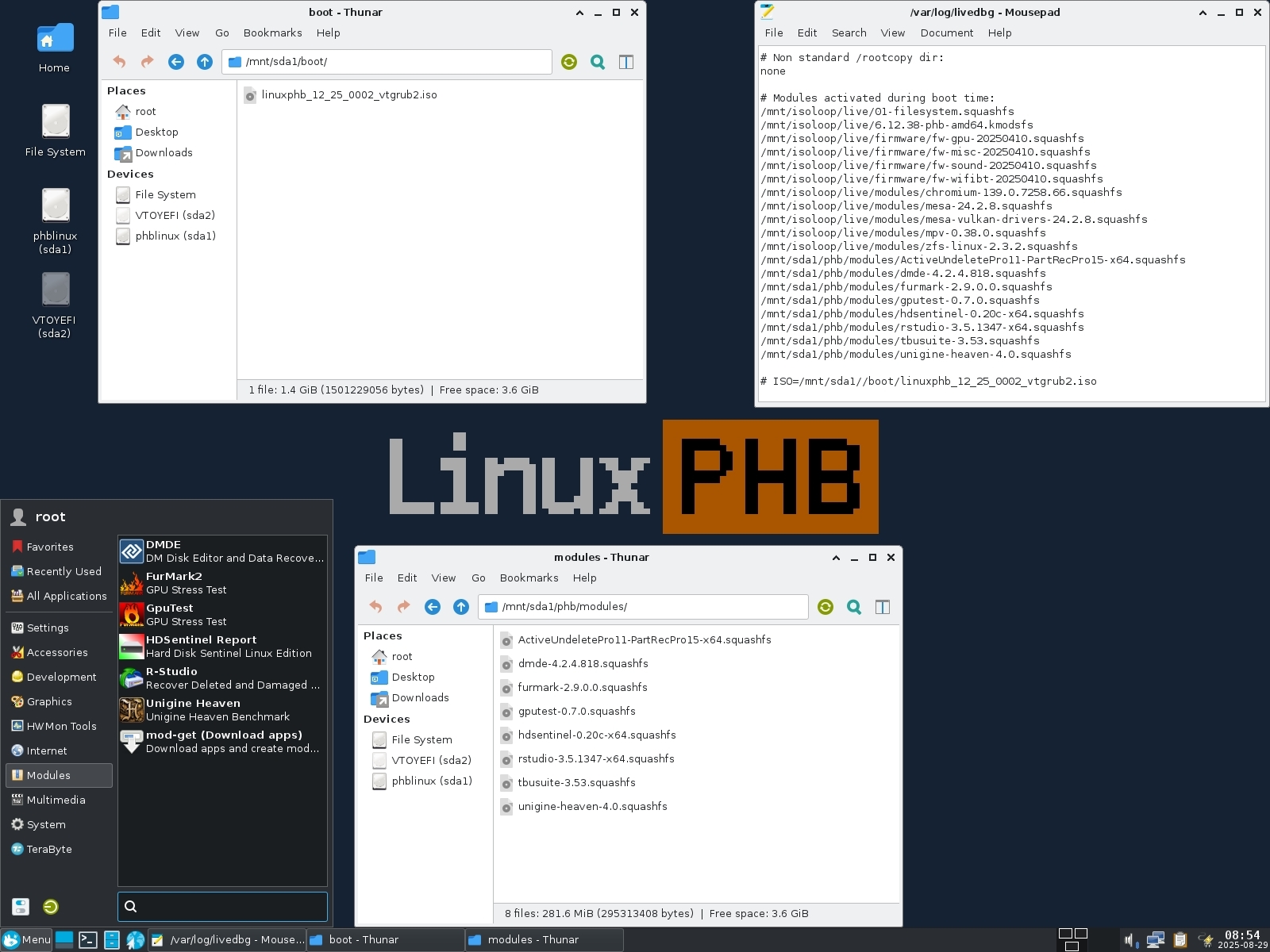Image resolution: width=1270 pixels, height=952 pixels.
Task: Click application menu search field
Action: click(222, 906)
